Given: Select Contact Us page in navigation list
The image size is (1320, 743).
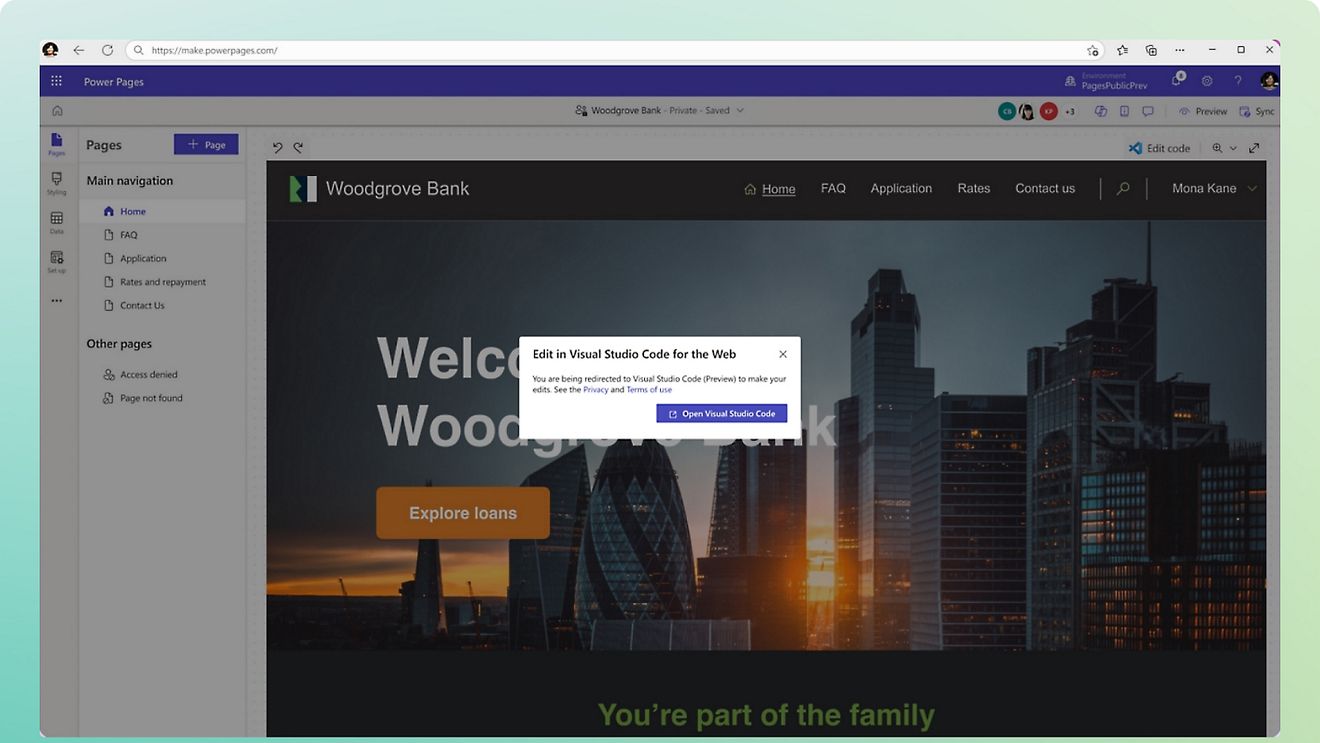Looking at the screenshot, I should pos(163,305).
